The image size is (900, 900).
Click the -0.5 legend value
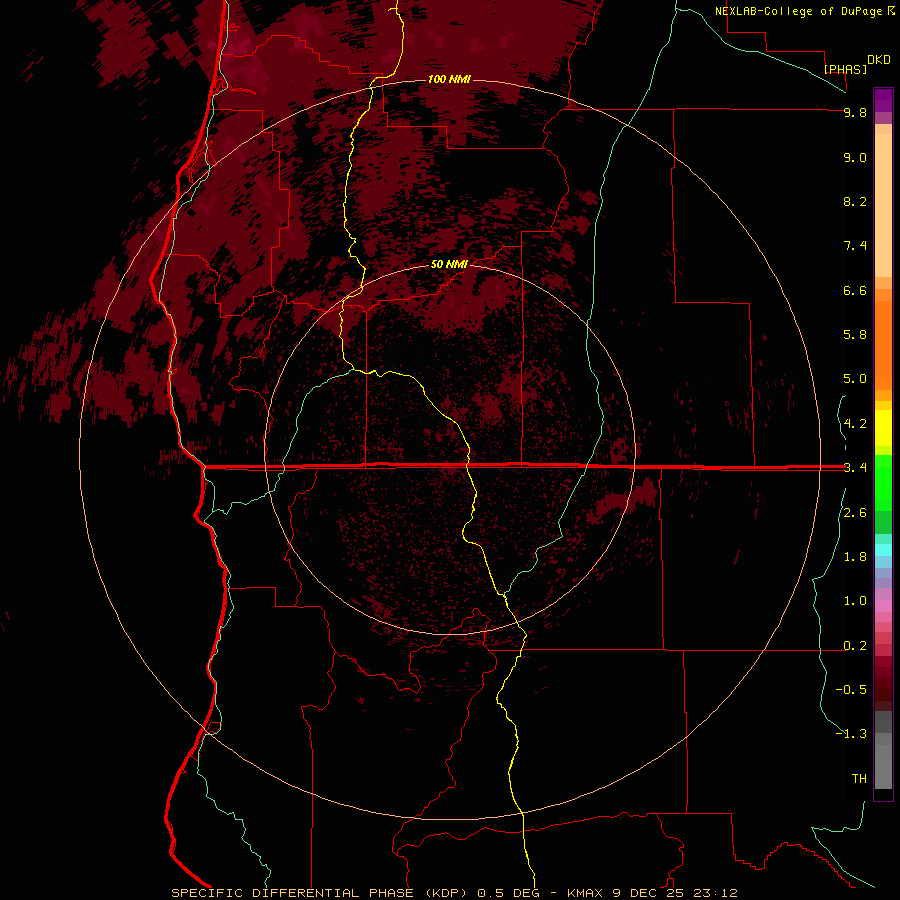click(x=851, y=690)
